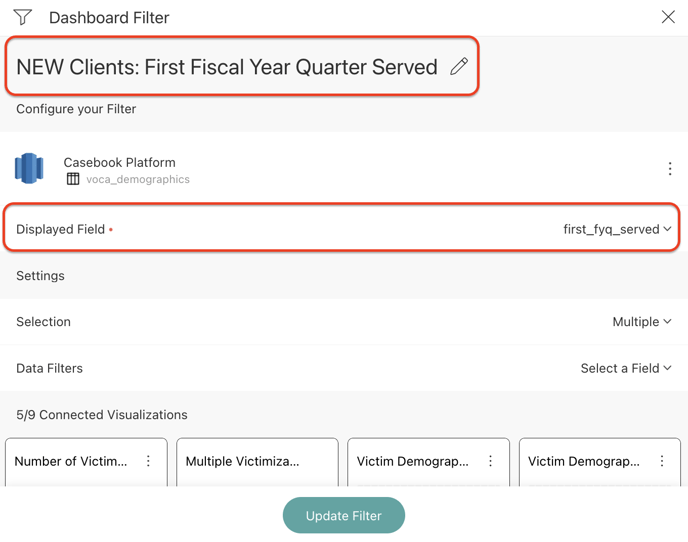Screen dimensions: 688x542
Task: Open Data Filters Select a Field dropdown
Action: (x=626, y=368)
